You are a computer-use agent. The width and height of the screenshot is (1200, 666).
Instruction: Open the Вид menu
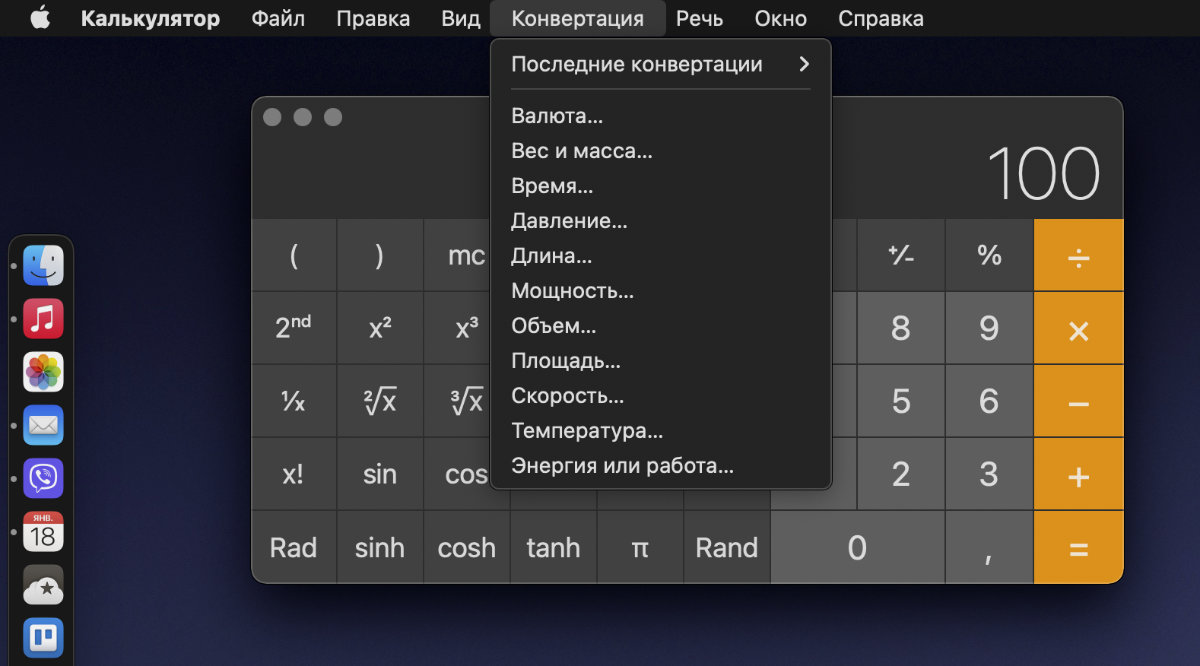(461, 19)
